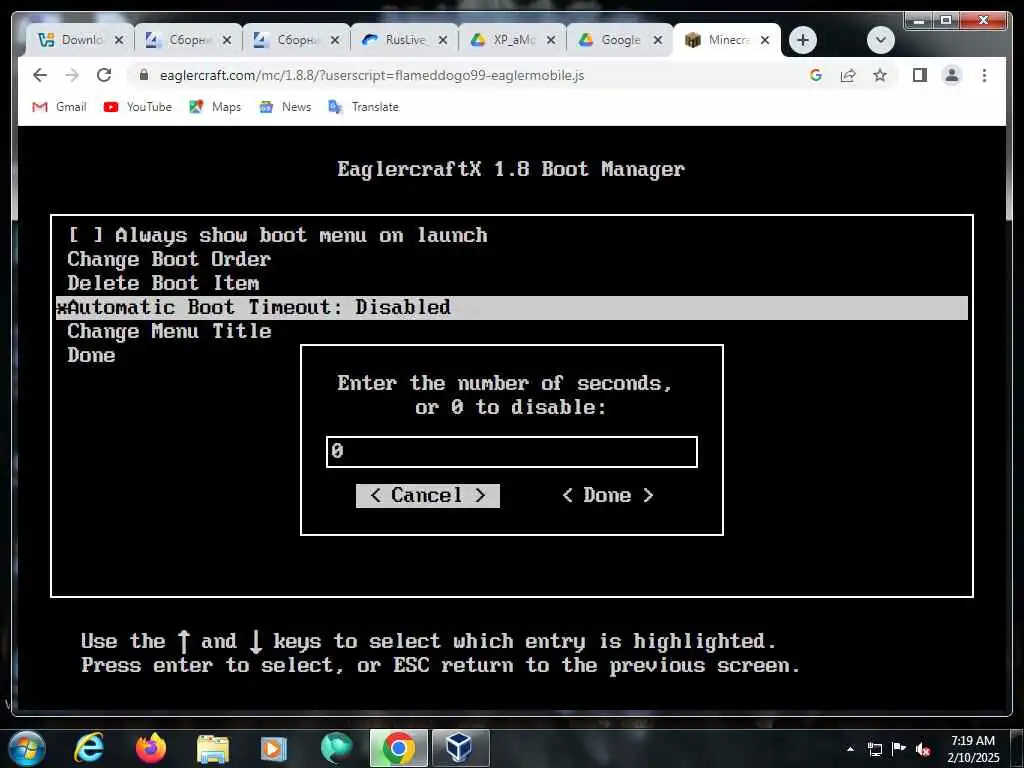The image size is (1024, 768).
Task: Open the Gmail bookmark
Action: coord(59,107)
